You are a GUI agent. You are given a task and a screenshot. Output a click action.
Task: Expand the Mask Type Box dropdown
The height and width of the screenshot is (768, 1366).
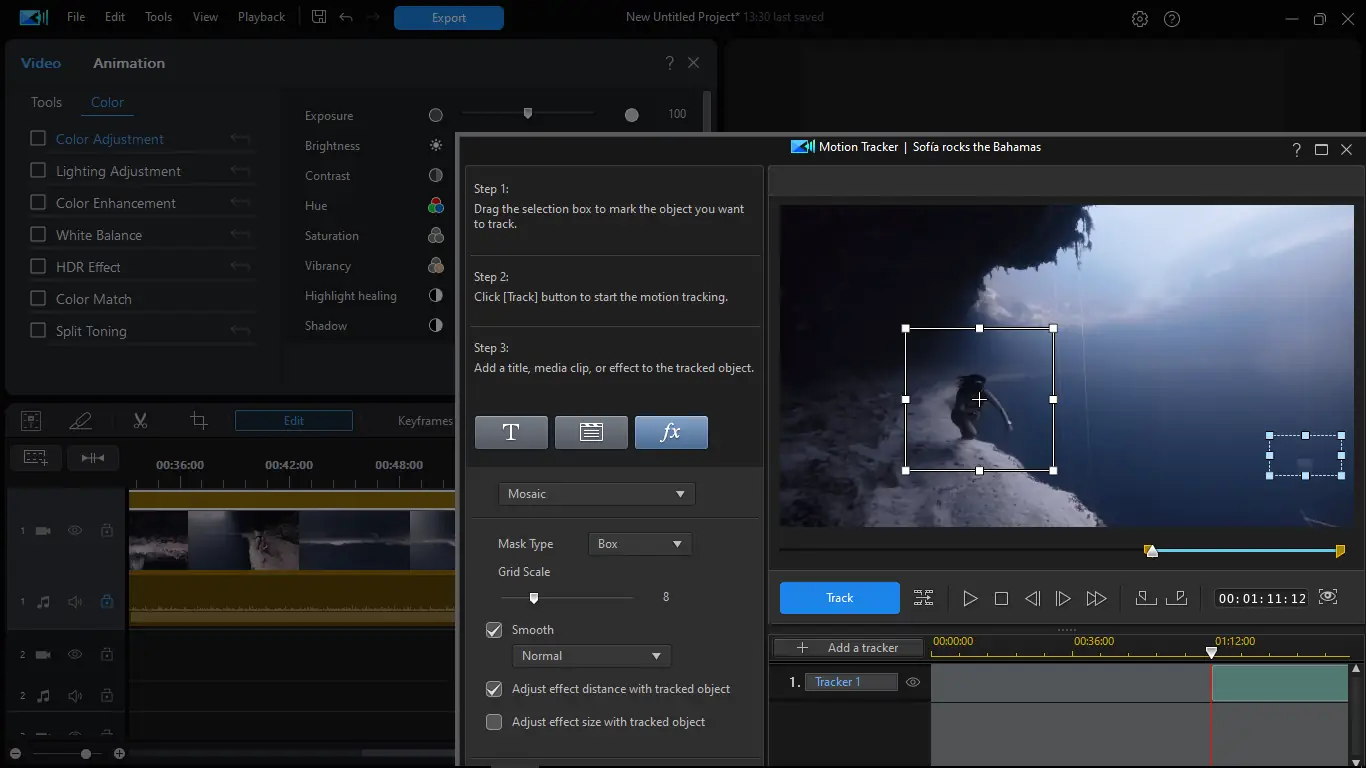click(x=640, y=544)
